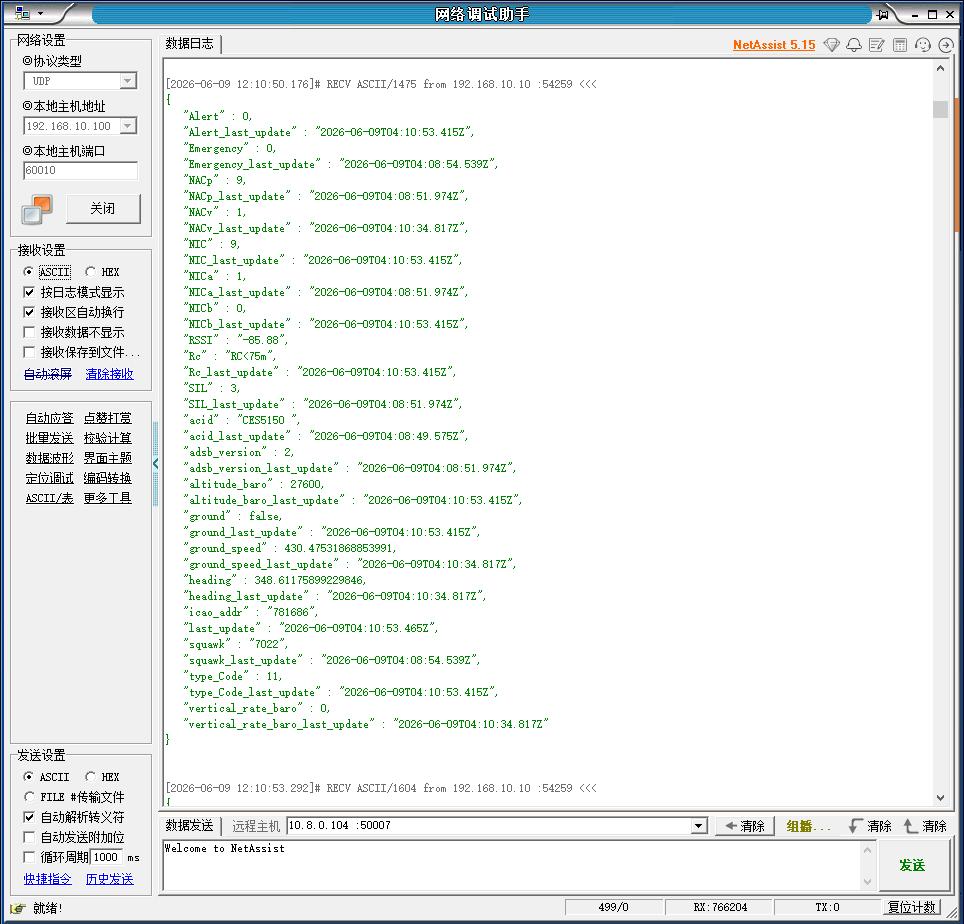This screenshot has width=964, height=924.
Task: Switch to the 数据日志 tab
Action: pyautogui.click(x=189, y=44)
